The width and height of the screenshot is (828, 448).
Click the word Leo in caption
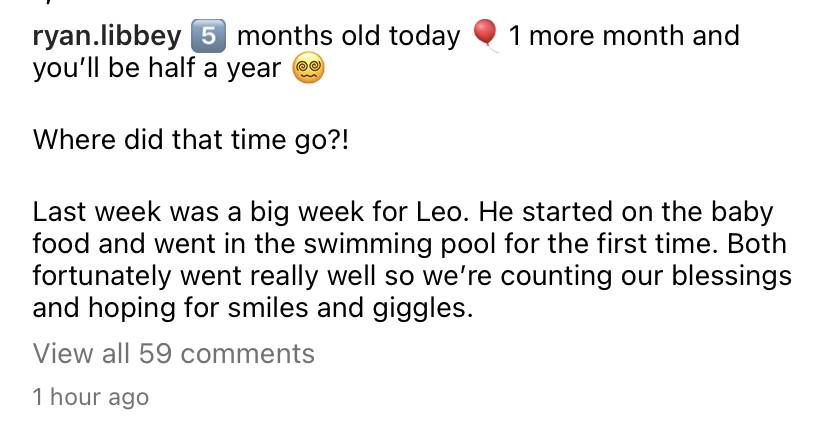coord(442,212)
